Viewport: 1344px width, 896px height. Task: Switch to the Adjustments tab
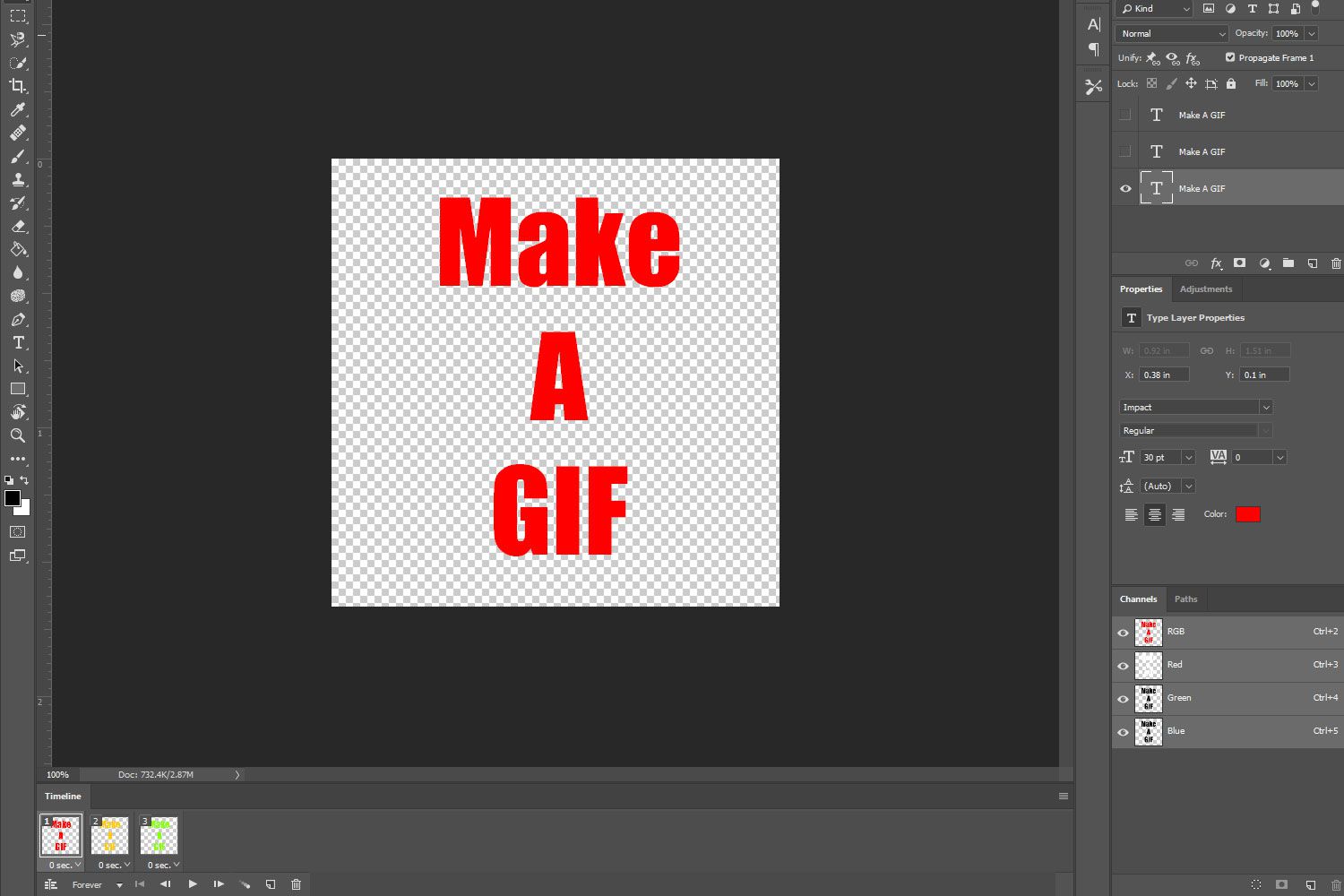tap(1206, 289)
